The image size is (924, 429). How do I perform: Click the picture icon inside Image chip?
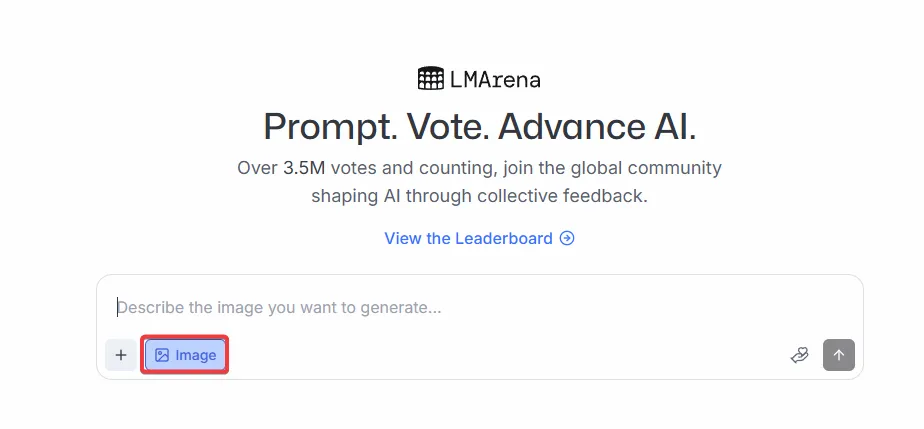pyautogui.click(x=161, y=355)
